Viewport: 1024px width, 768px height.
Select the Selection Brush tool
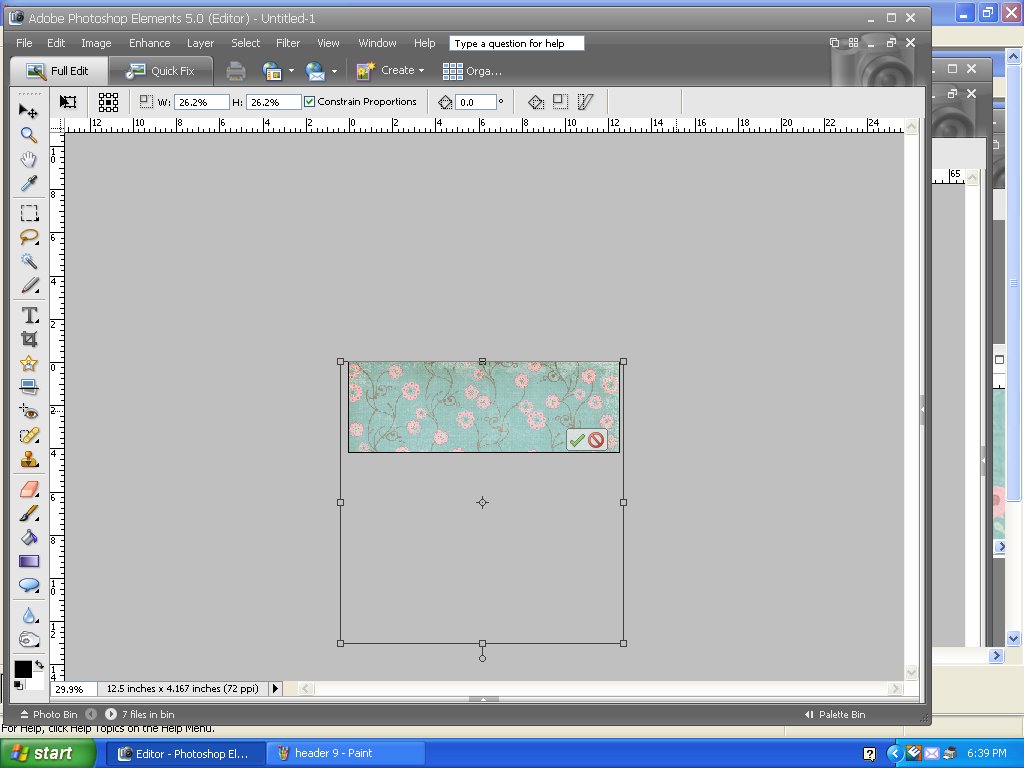pos(29,285)
